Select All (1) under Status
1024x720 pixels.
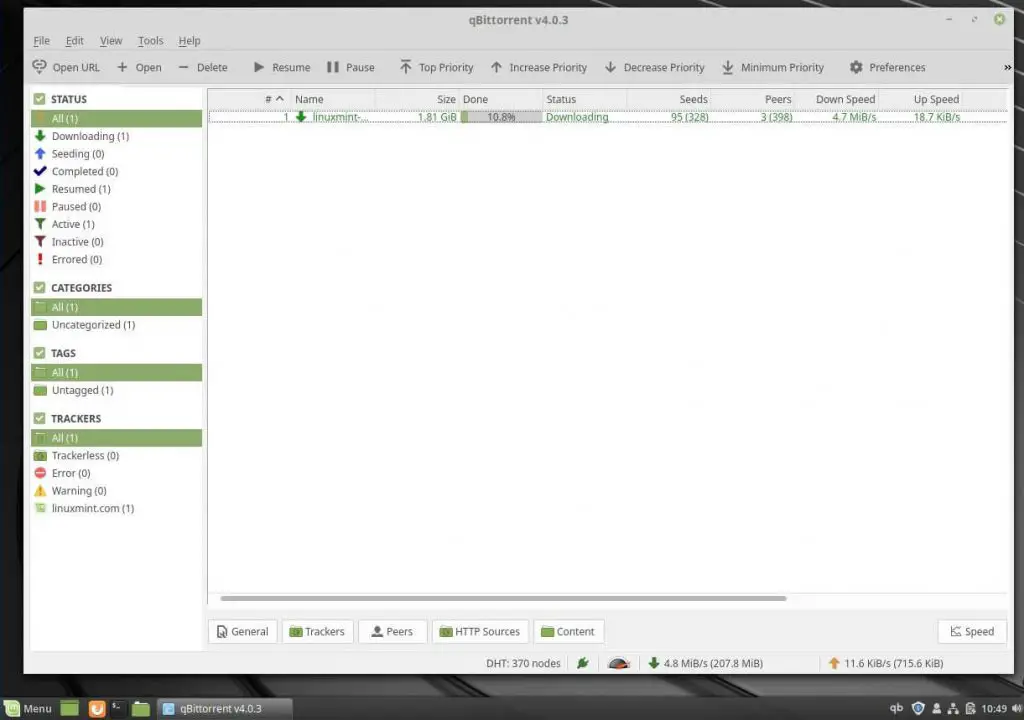point(116,118)
